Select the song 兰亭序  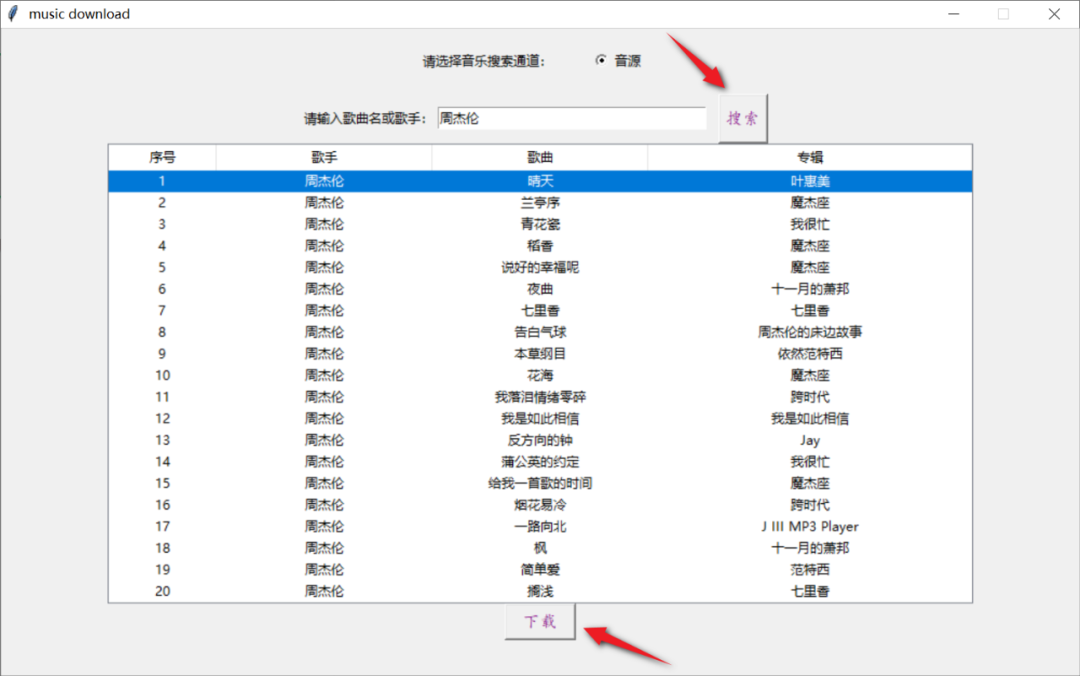pyautogui.click(x=539, y=202)
